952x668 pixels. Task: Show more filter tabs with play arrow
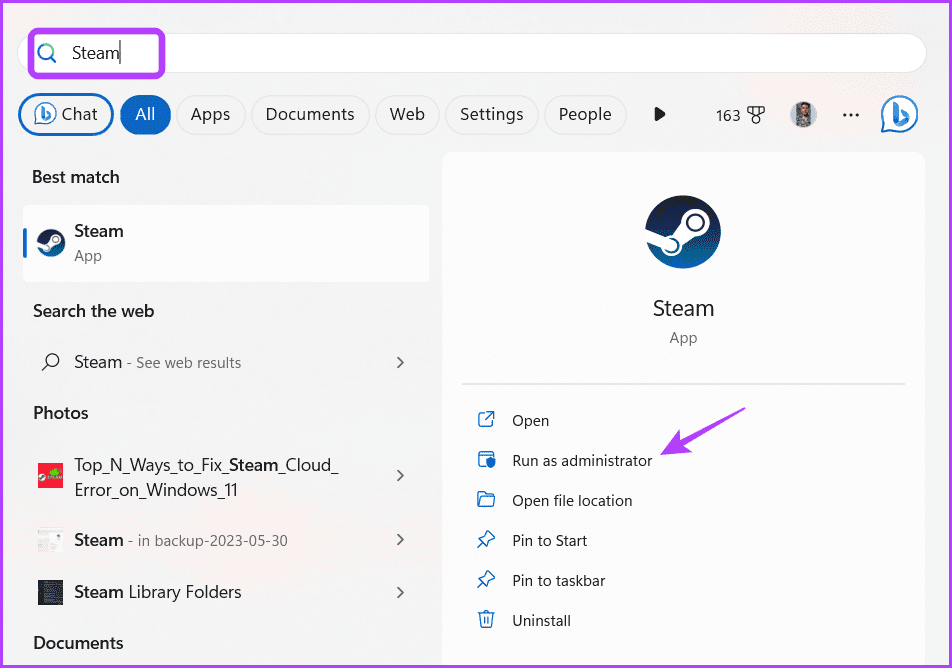point(660,114)
